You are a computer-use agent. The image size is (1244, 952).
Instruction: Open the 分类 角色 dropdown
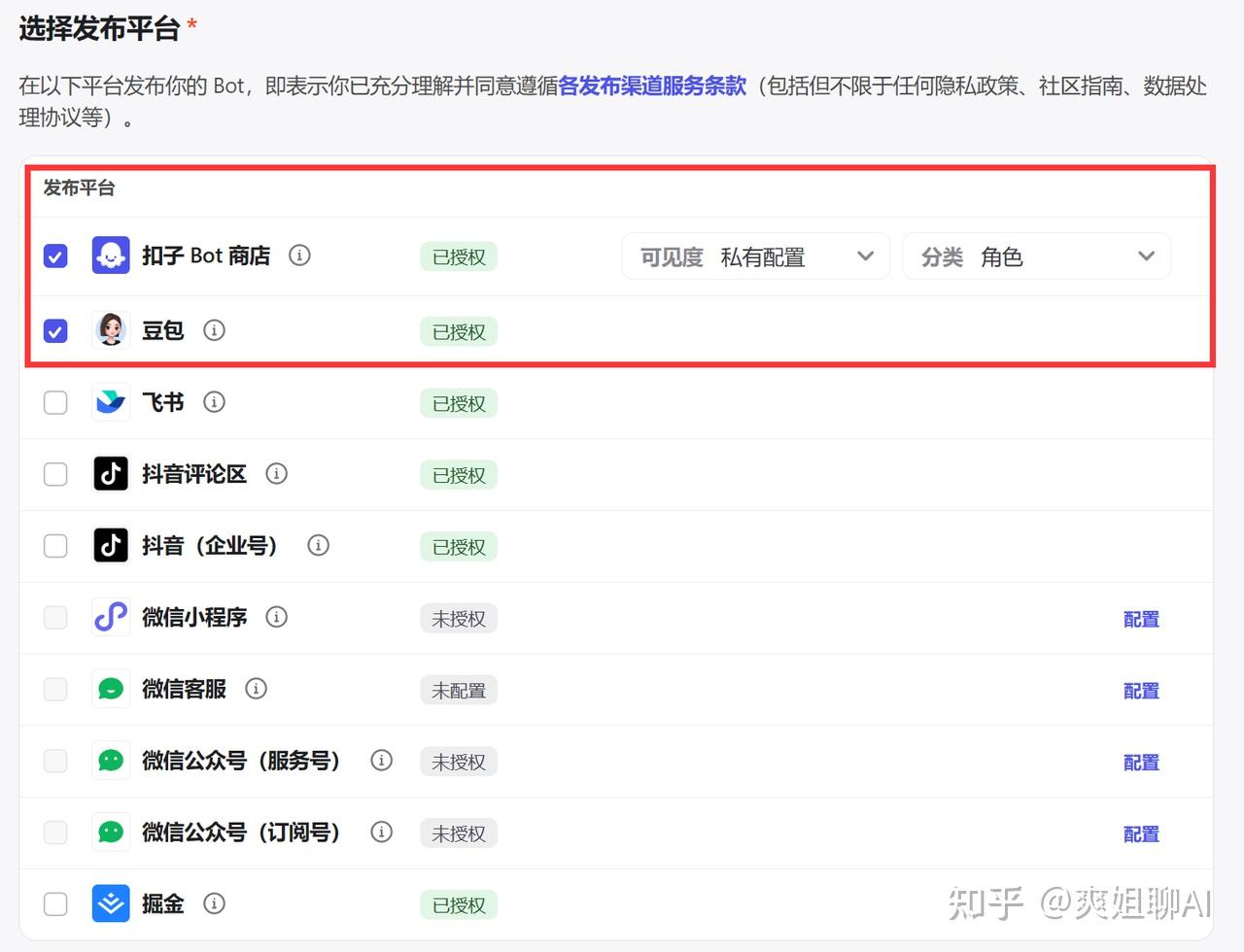coord(1036,256)
